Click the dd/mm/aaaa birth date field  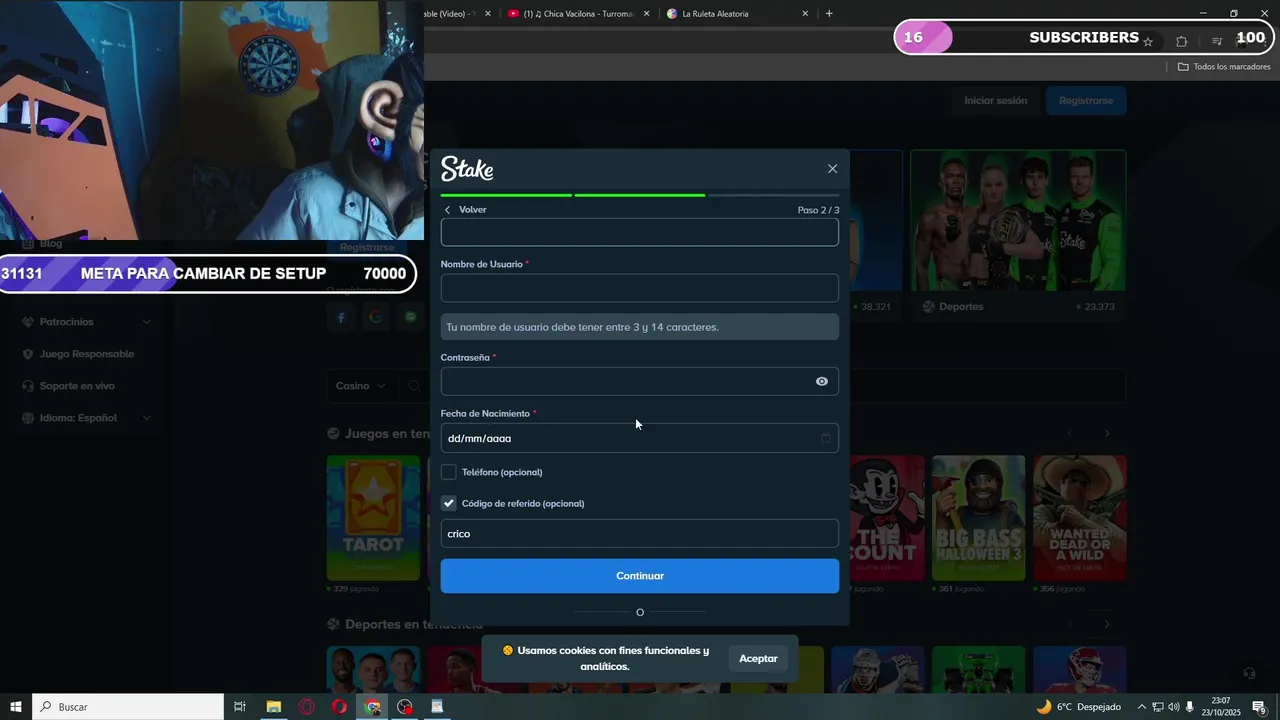click(640, 438)
